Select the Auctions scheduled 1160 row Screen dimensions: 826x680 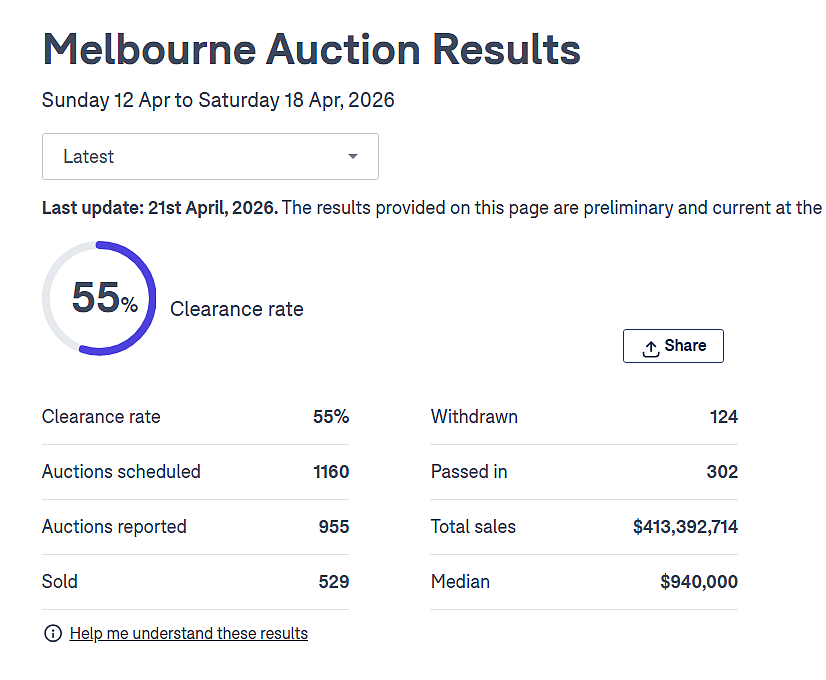click(x=195, y=472)
